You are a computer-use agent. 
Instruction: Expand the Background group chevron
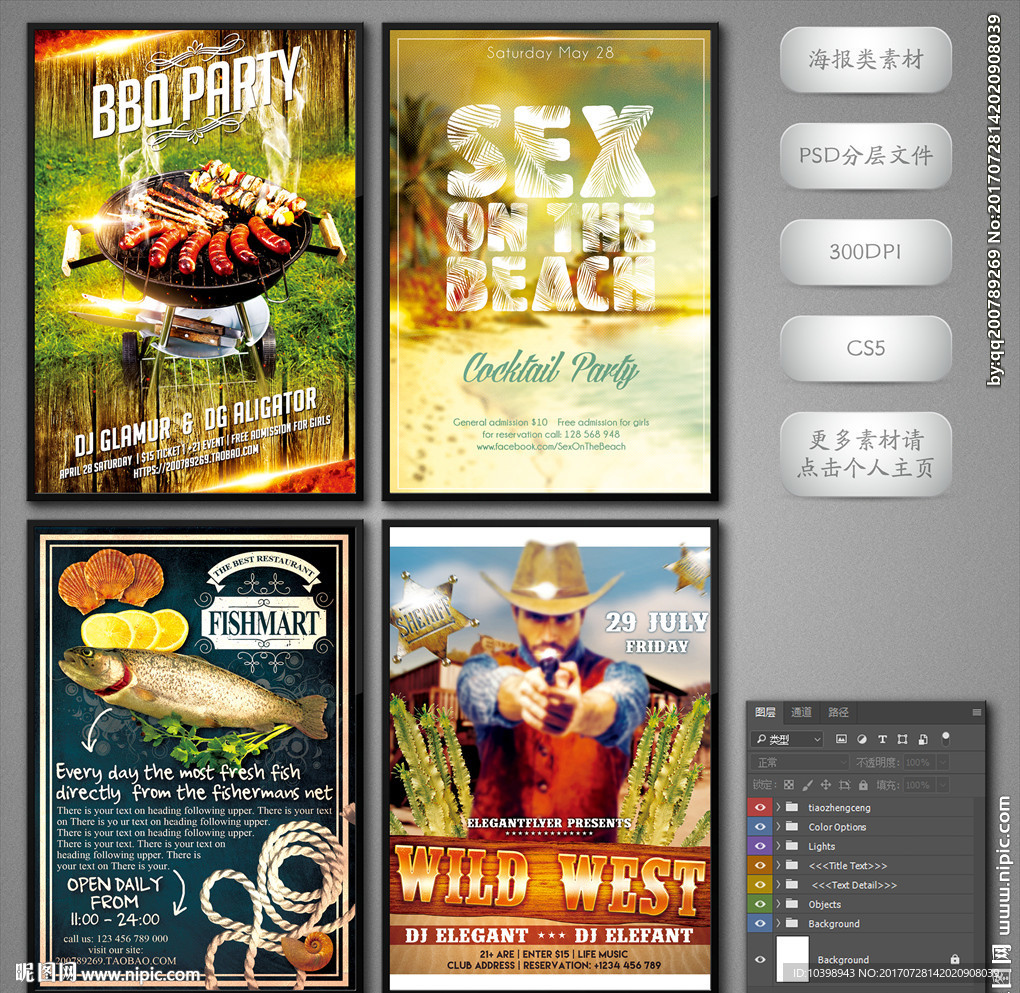click(x=778, y=923)
